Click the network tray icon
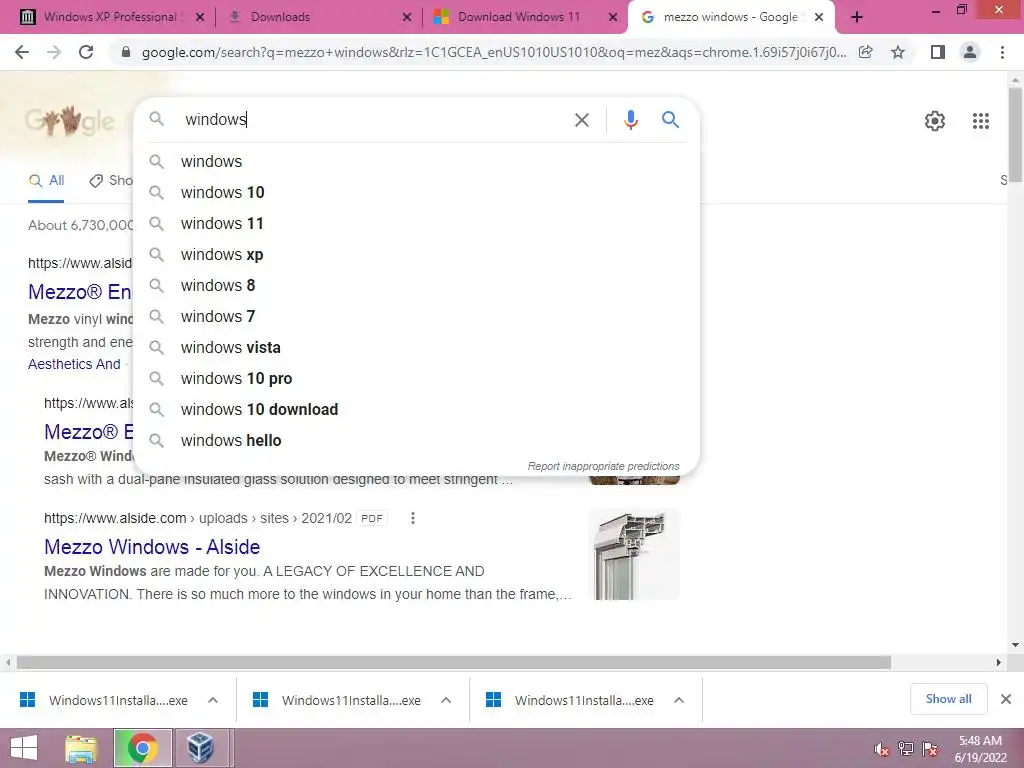Image resolution: width=1024 pixels, height=768 pixels. [906, 749]
